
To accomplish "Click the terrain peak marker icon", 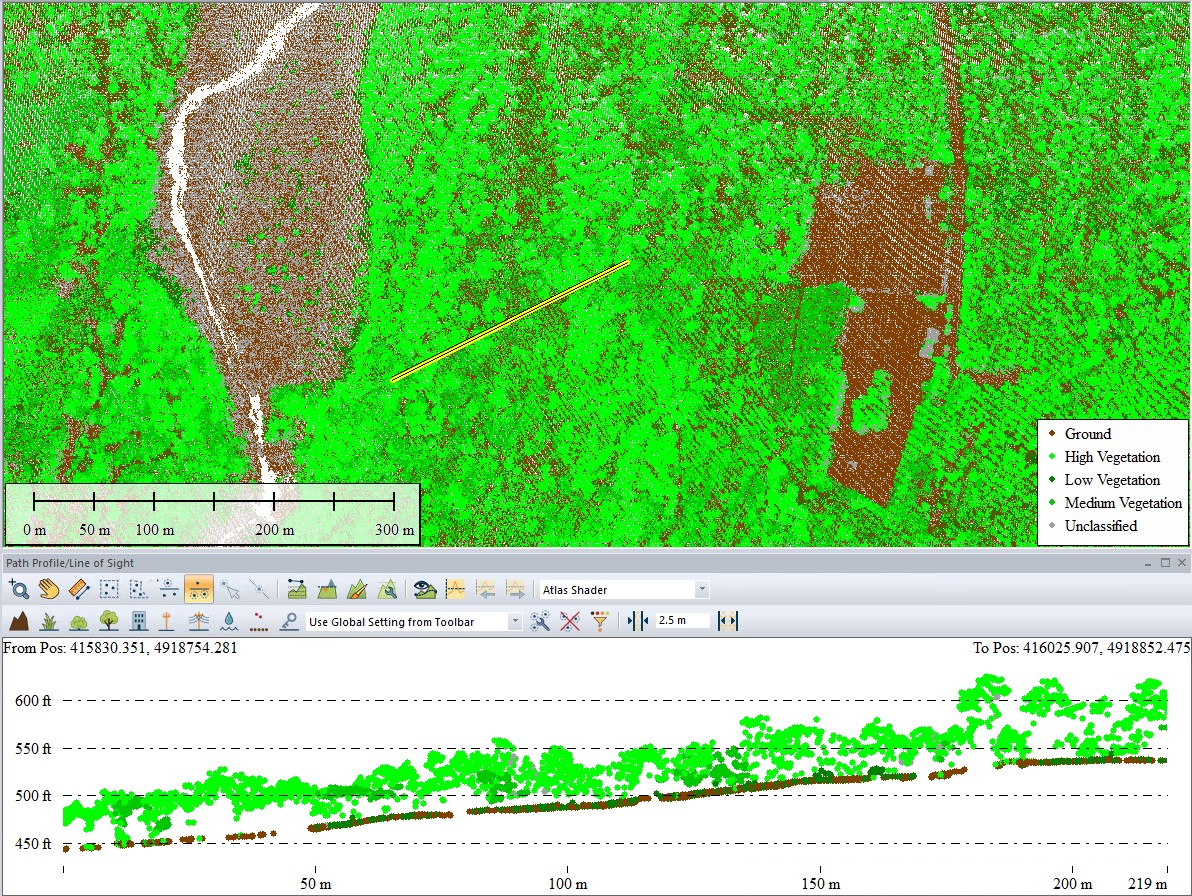I will pos(327,589).
